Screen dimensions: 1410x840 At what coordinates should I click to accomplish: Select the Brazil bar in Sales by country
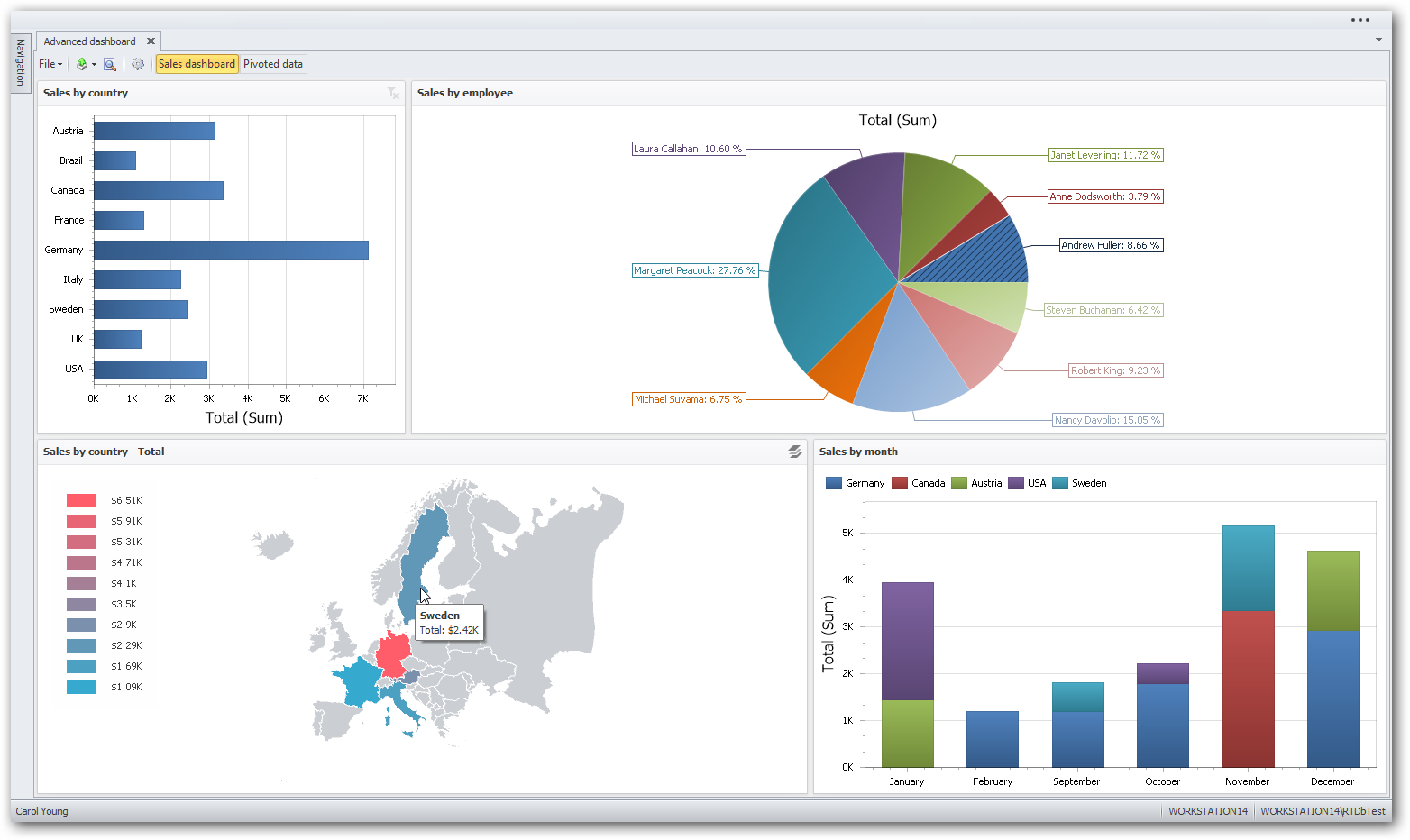click(114, 160)
